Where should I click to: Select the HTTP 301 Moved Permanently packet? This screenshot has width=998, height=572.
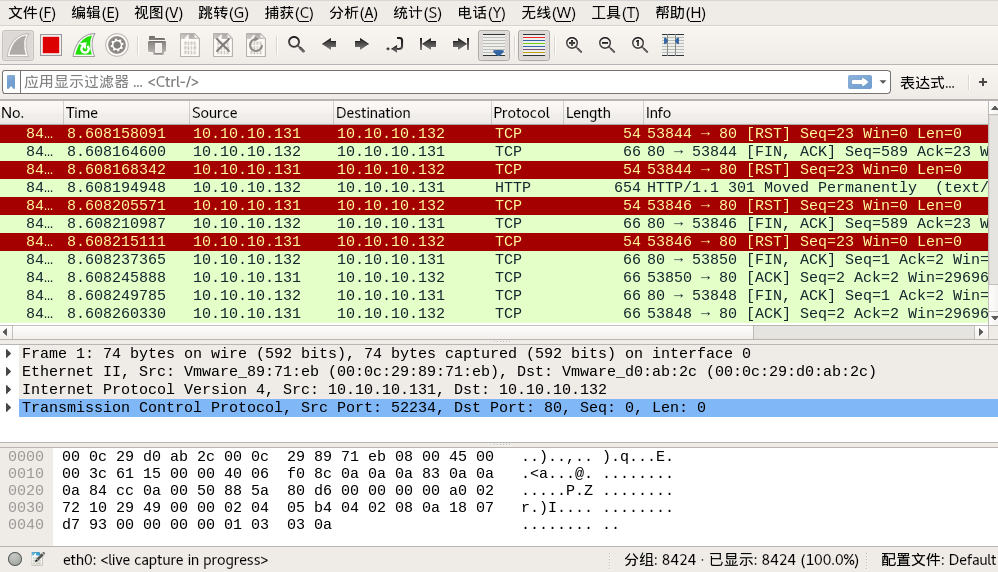[x=494, y=187]
